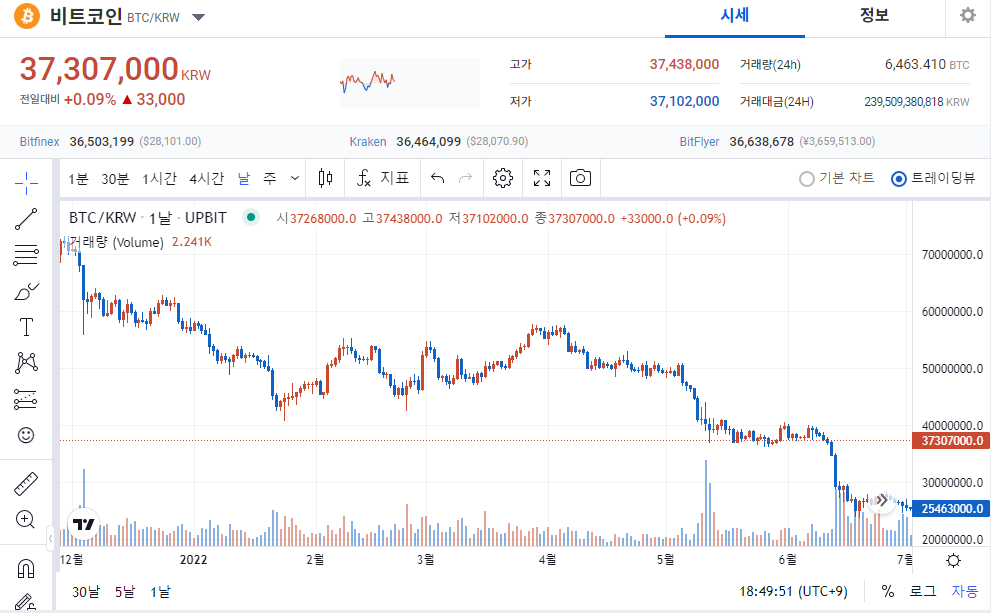Switch to the 시세 tab
Viewport: 991px width, 613px height.
(x=734, y=16)
